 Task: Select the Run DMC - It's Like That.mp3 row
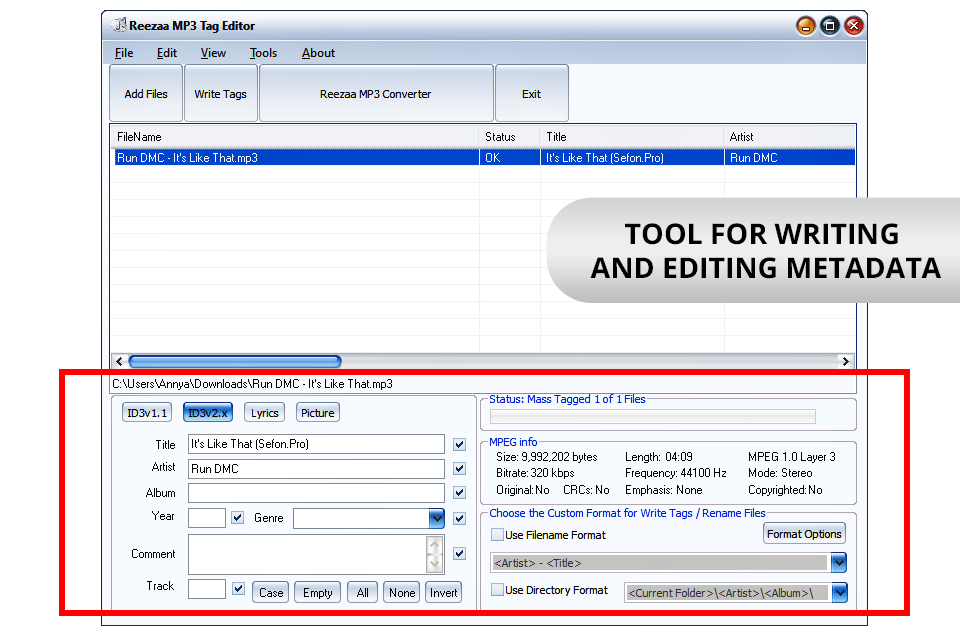(x=484, y=157)
